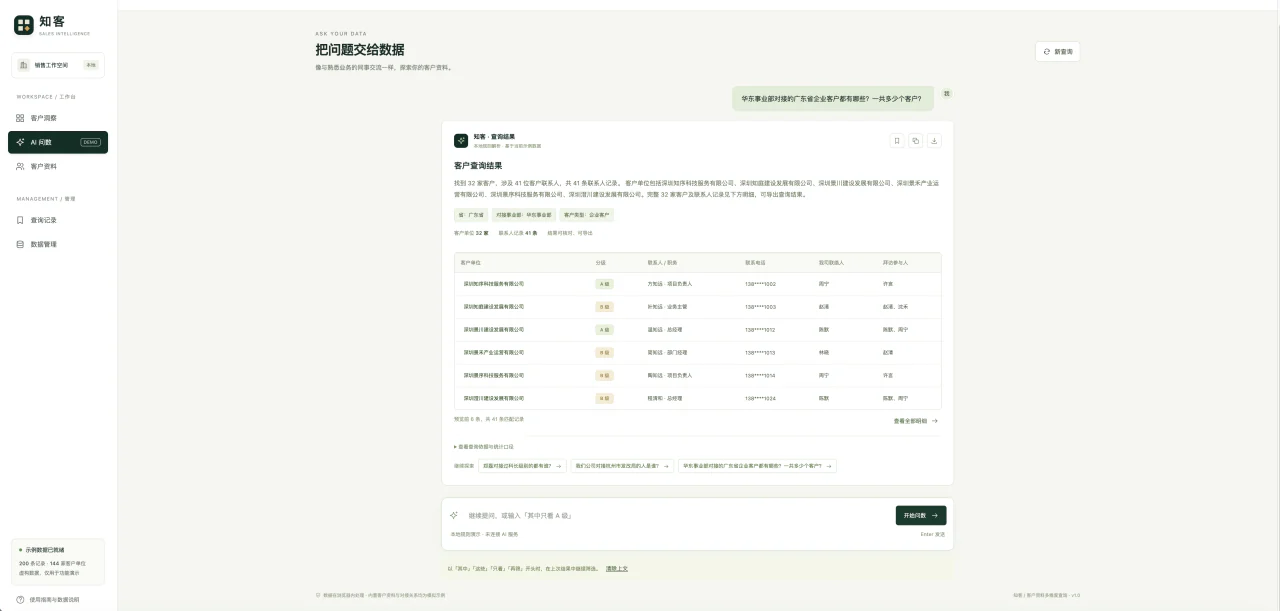1280x611 pixels.
Task: Click the sparkle icon in the input box
Action: (454, 515)
